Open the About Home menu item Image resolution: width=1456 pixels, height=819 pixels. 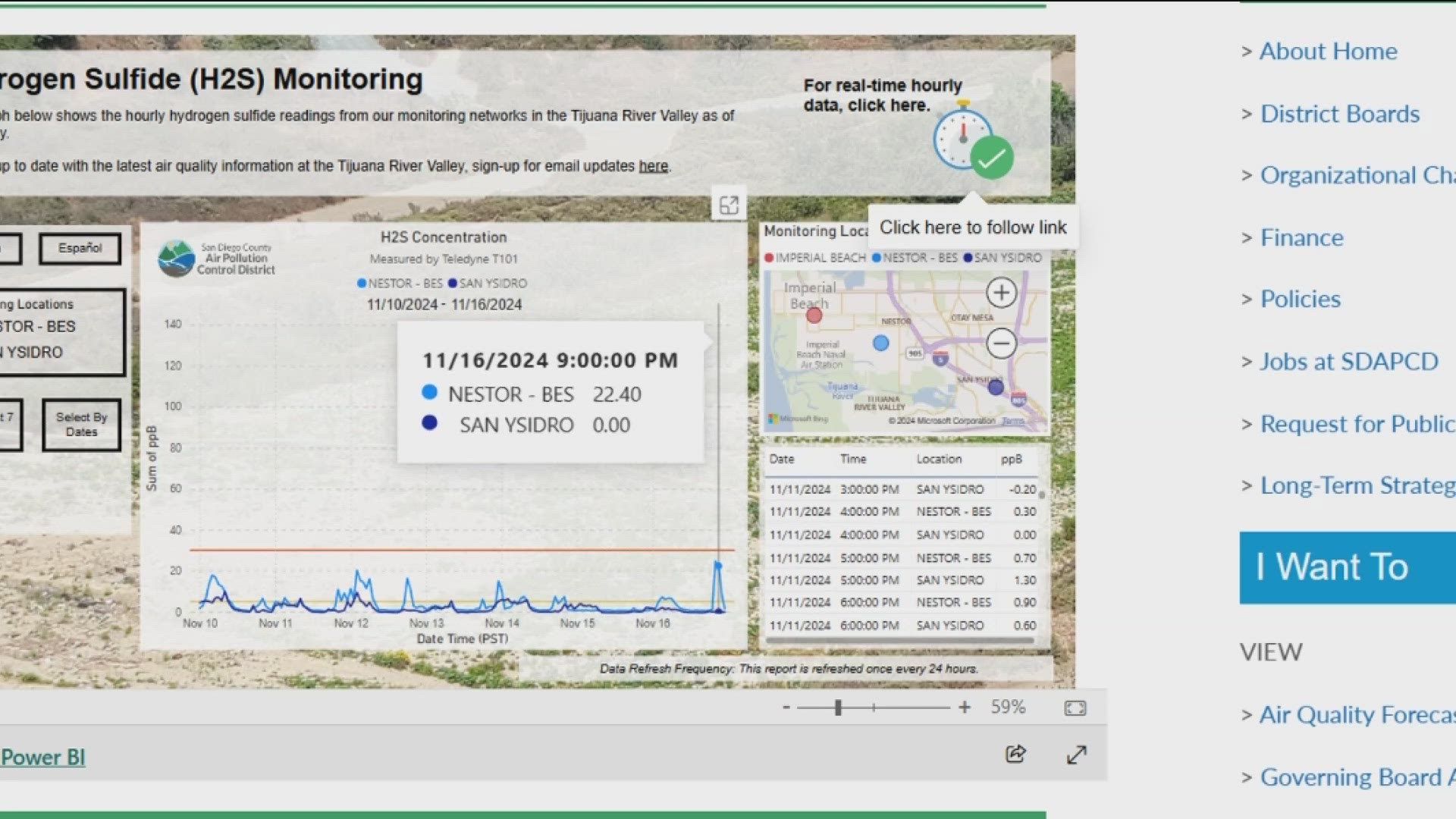[1328, 52]
